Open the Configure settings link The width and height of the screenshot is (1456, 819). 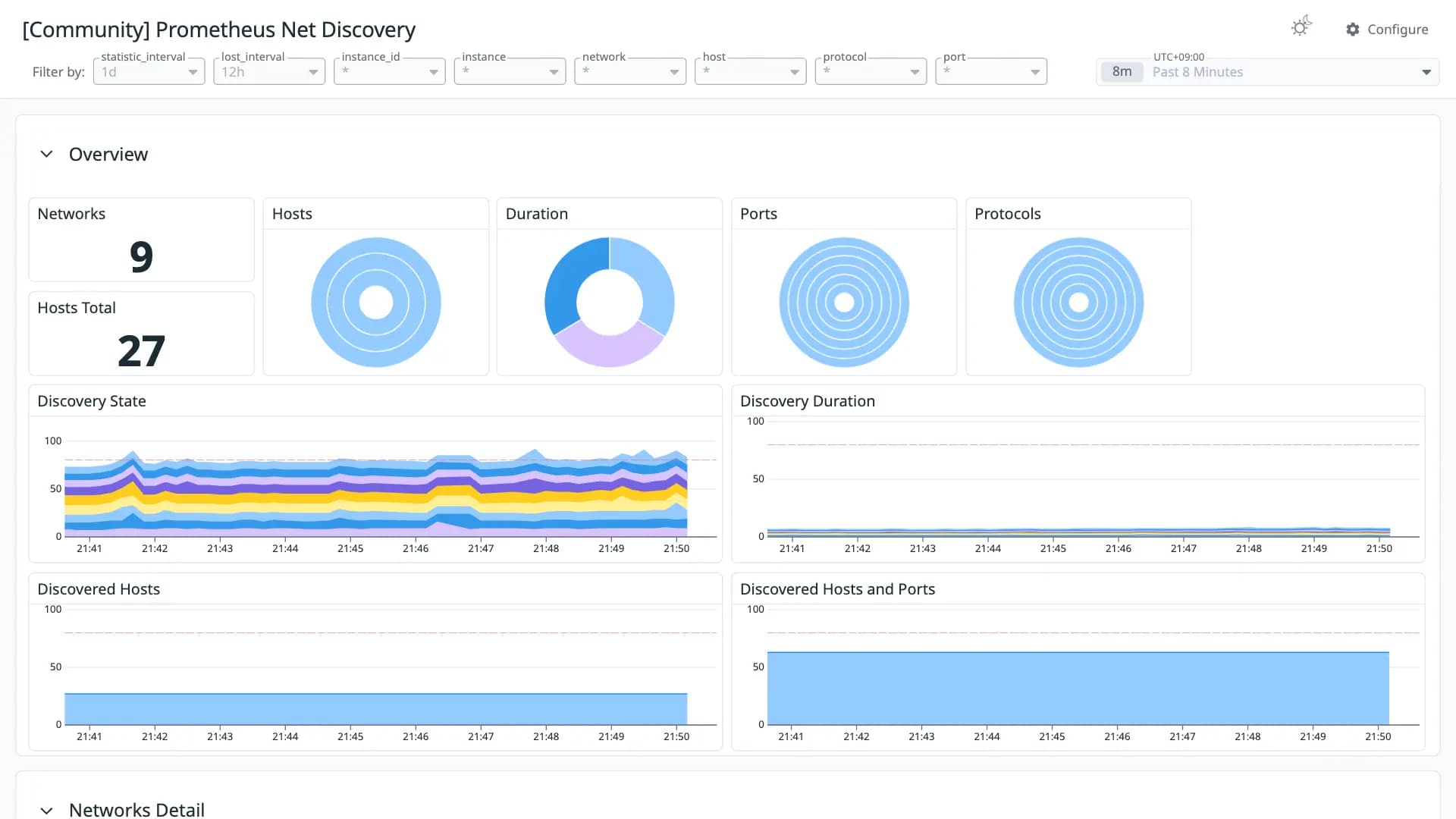click(1387, 29)
